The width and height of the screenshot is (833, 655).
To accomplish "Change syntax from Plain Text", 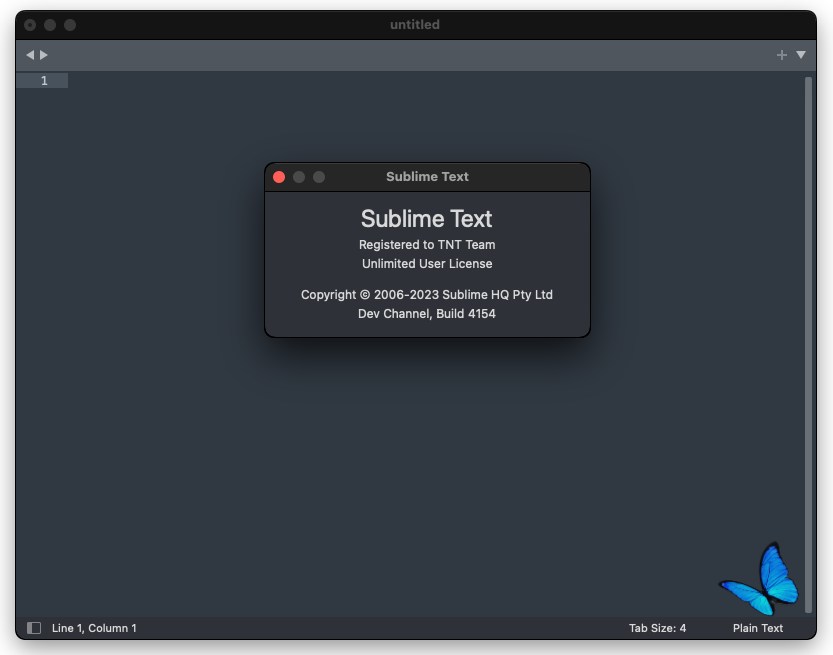I will 758,628.
